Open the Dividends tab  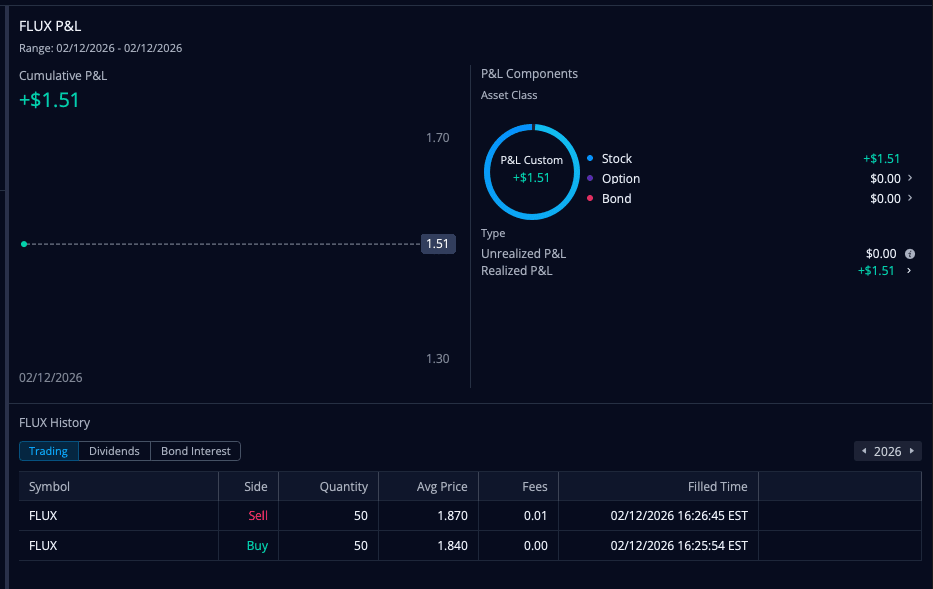[114, 451]
